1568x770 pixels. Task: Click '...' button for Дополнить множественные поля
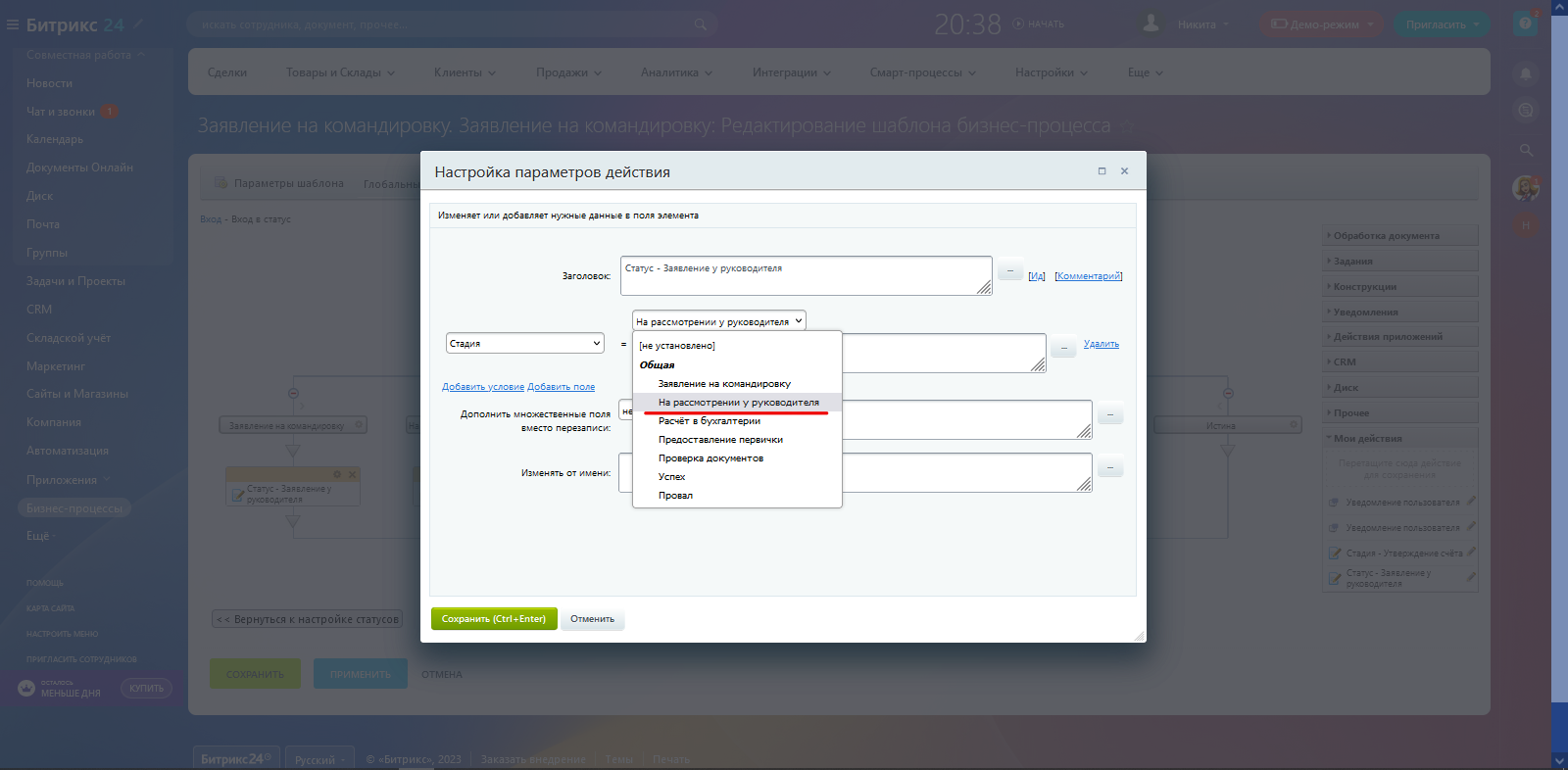point(1109,415)
